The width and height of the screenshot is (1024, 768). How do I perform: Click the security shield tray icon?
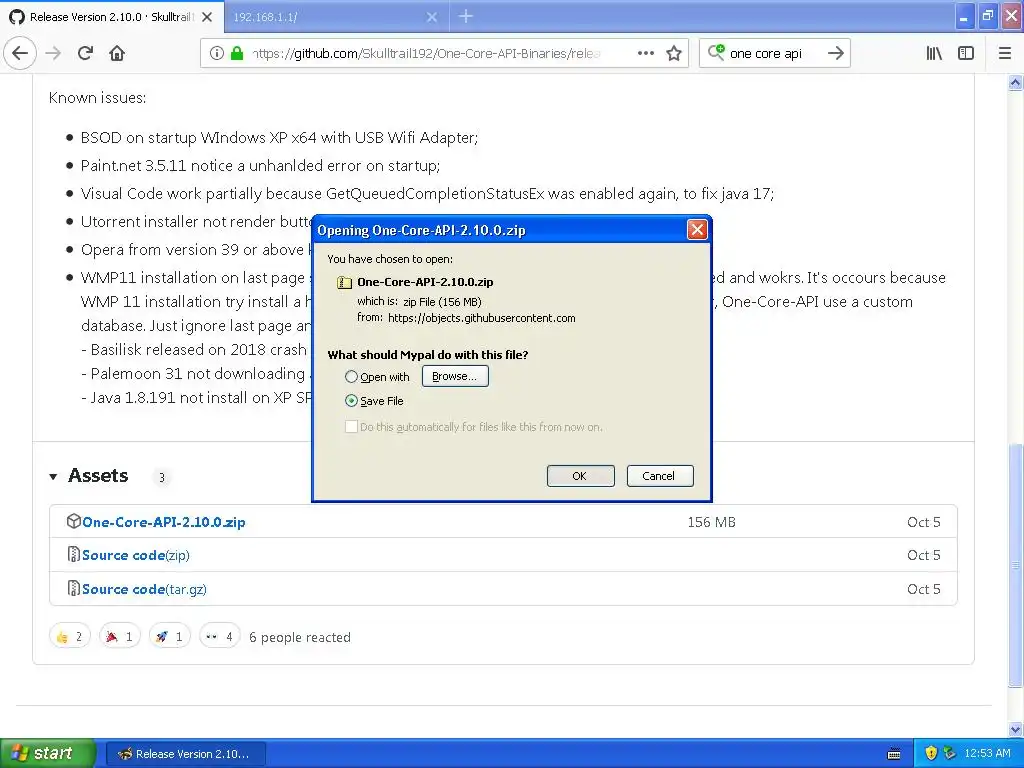pos(931,753)
